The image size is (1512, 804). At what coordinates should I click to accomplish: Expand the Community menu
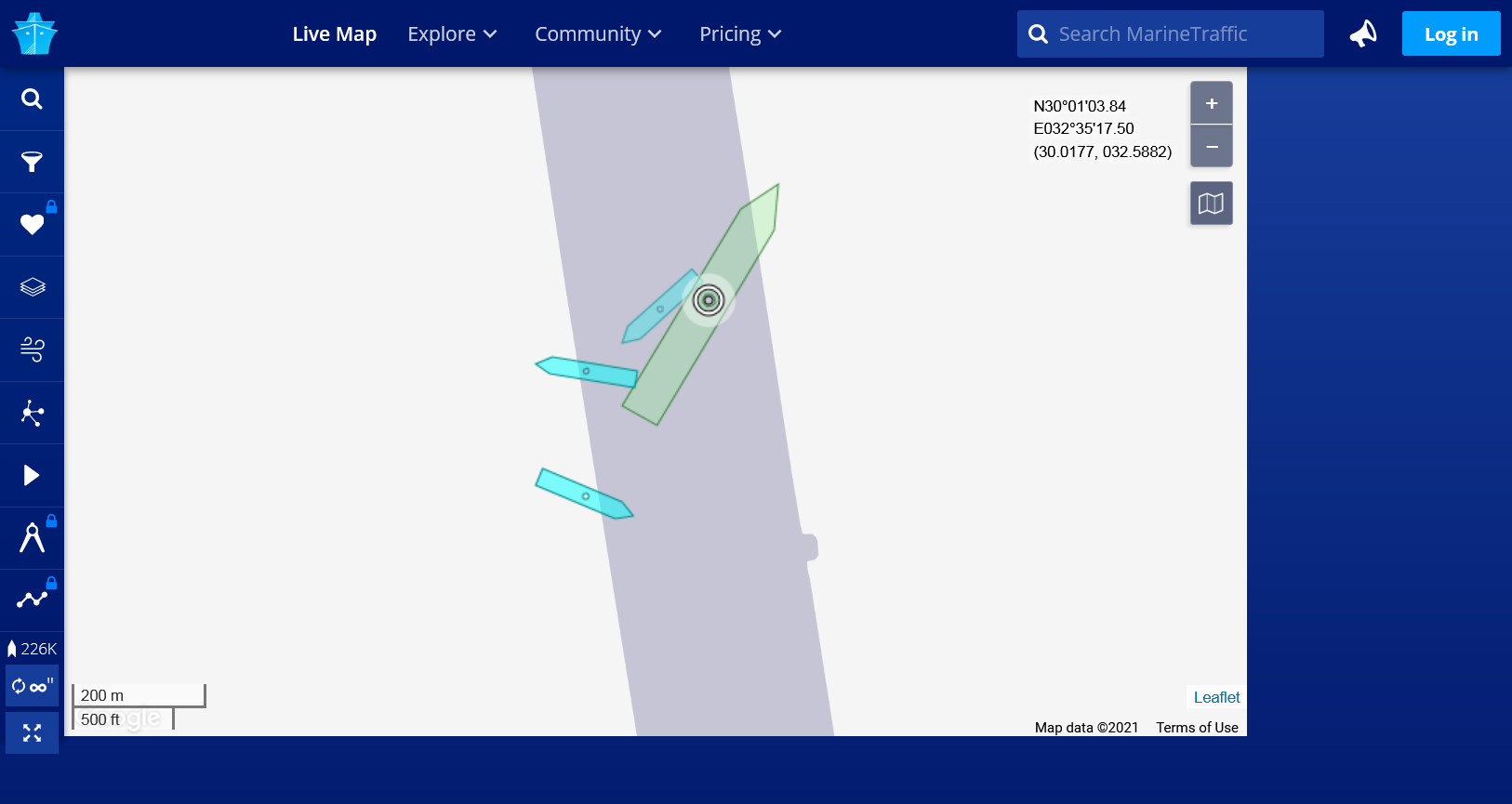click(x=598, y=33)
